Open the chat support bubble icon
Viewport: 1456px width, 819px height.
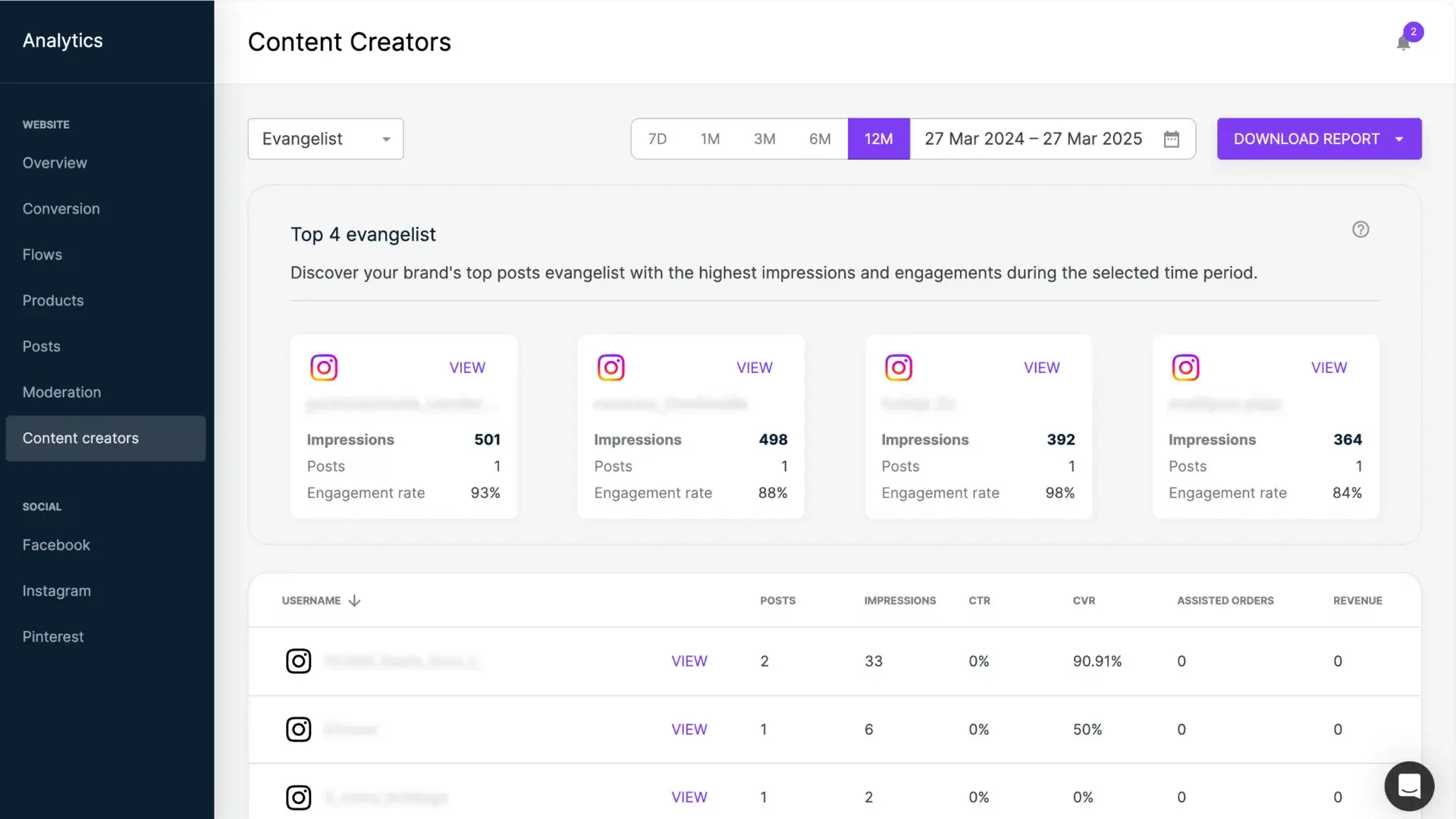point(1409,786)
